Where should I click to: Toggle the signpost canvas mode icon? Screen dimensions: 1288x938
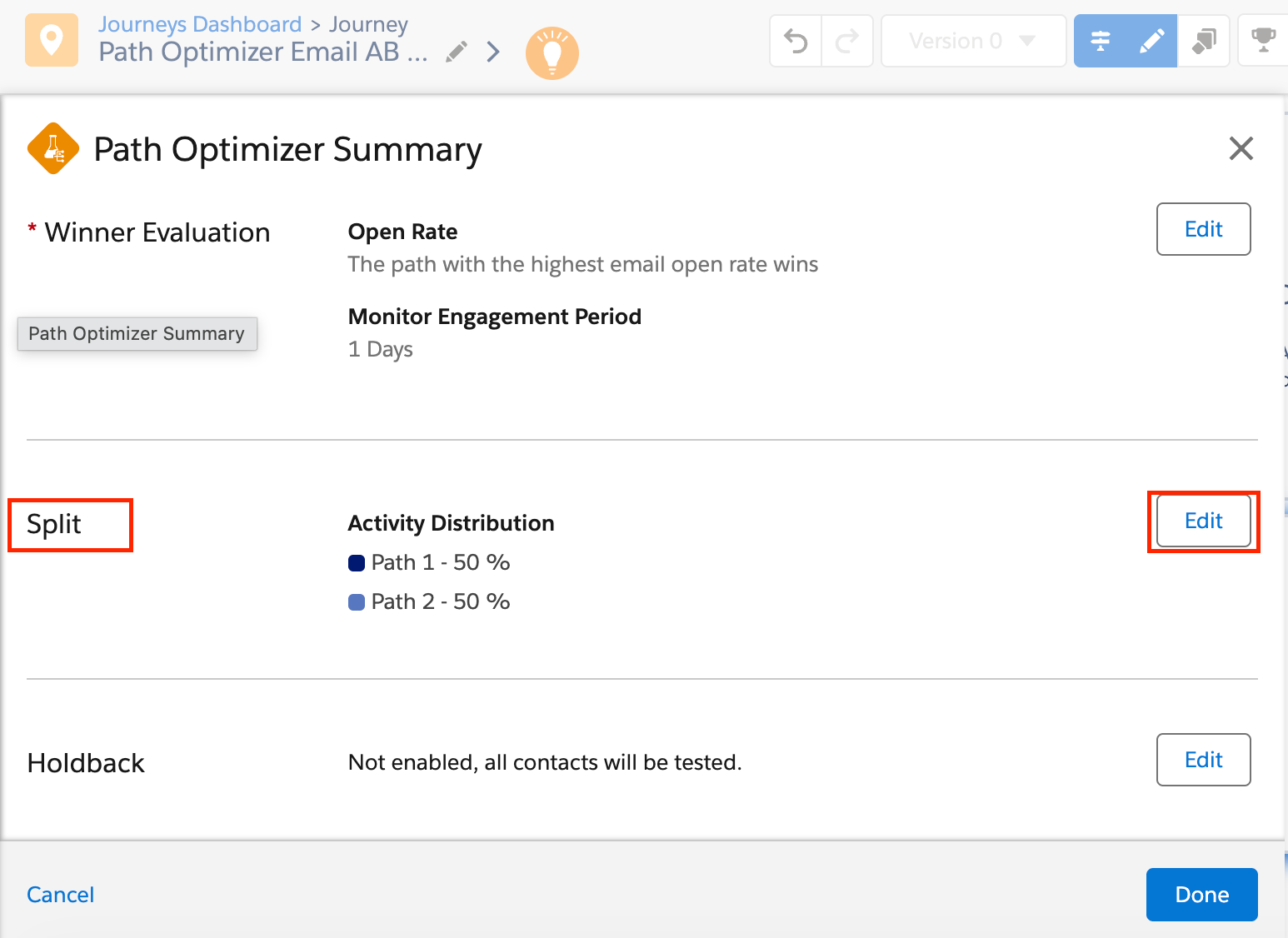point(1100,41)
